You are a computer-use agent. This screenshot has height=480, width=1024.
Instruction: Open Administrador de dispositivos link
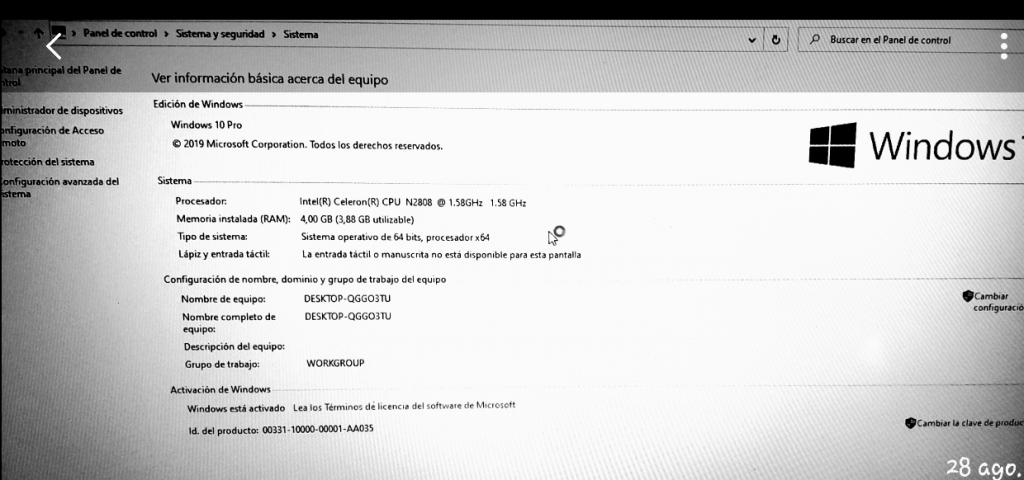61,110
